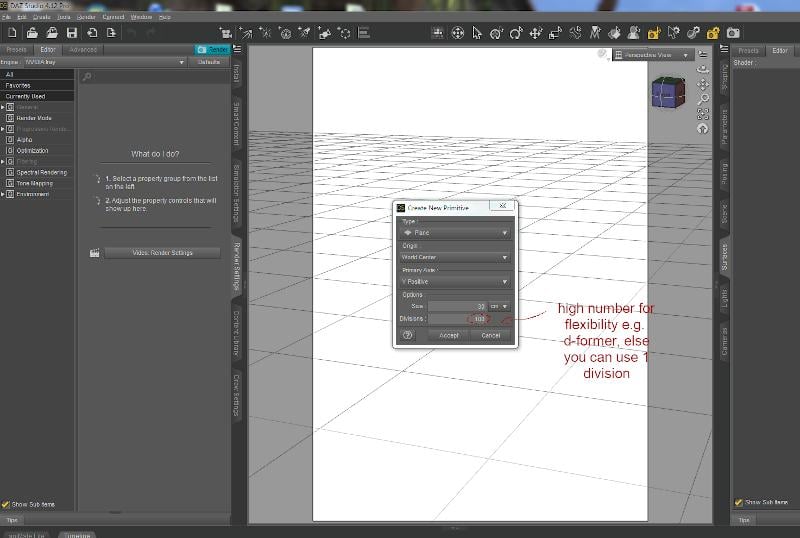Click the Align panel toolbar icon
Image resolution: width=800 pixels, height=538 pixels.
click(364, 33)
